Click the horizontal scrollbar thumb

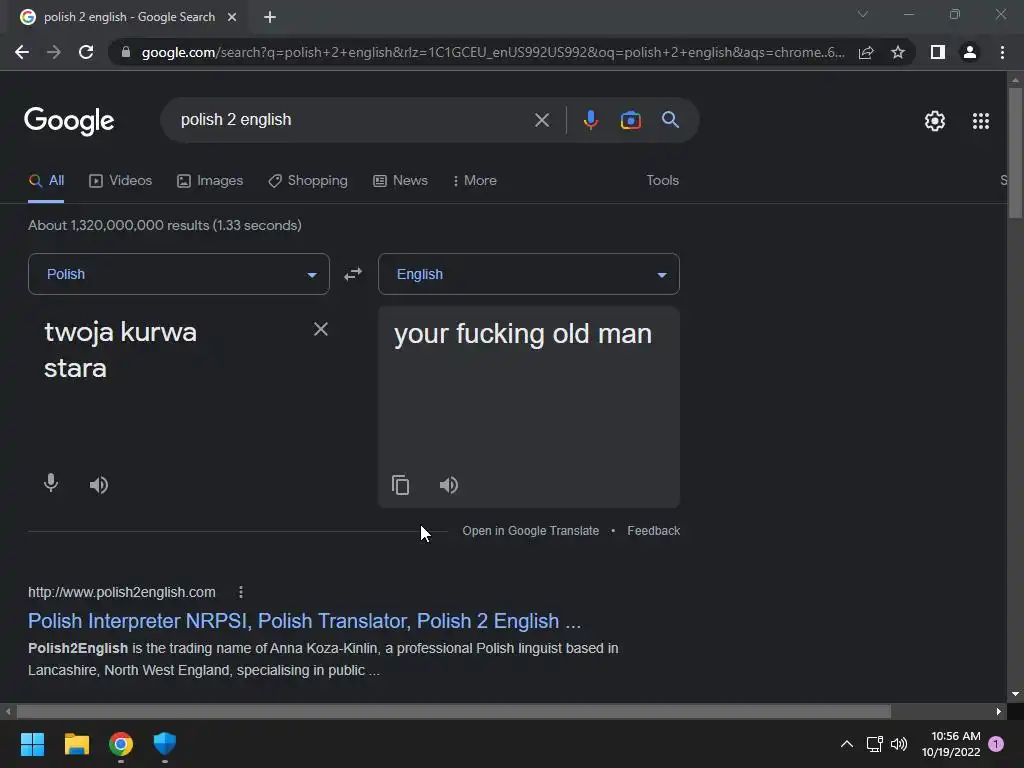[x=454, y=711]
